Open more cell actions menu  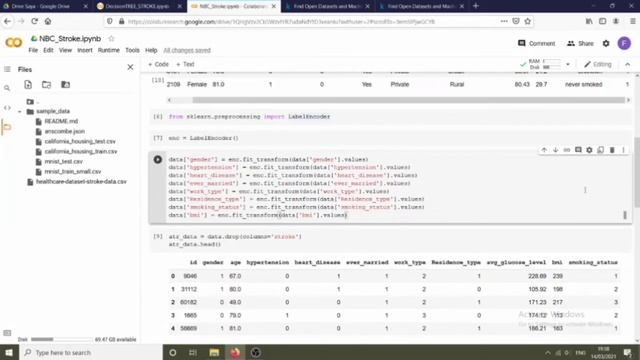pos(623,150)
